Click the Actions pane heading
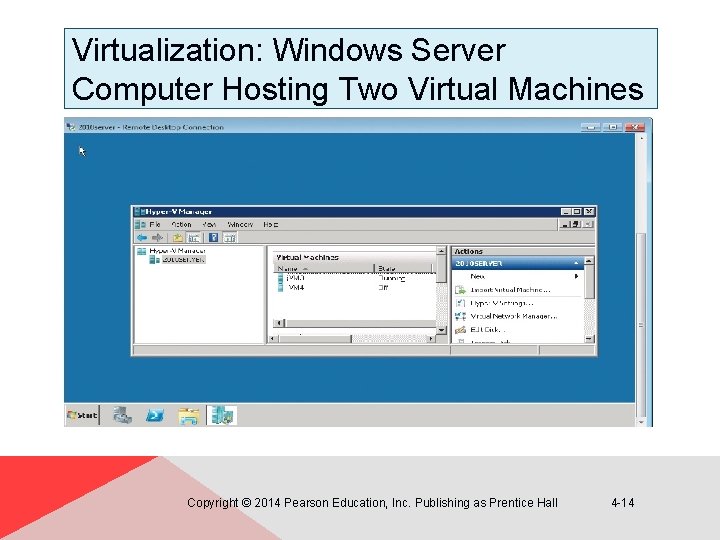The width and height of the screenshot is (720, 540). point(468,251)
